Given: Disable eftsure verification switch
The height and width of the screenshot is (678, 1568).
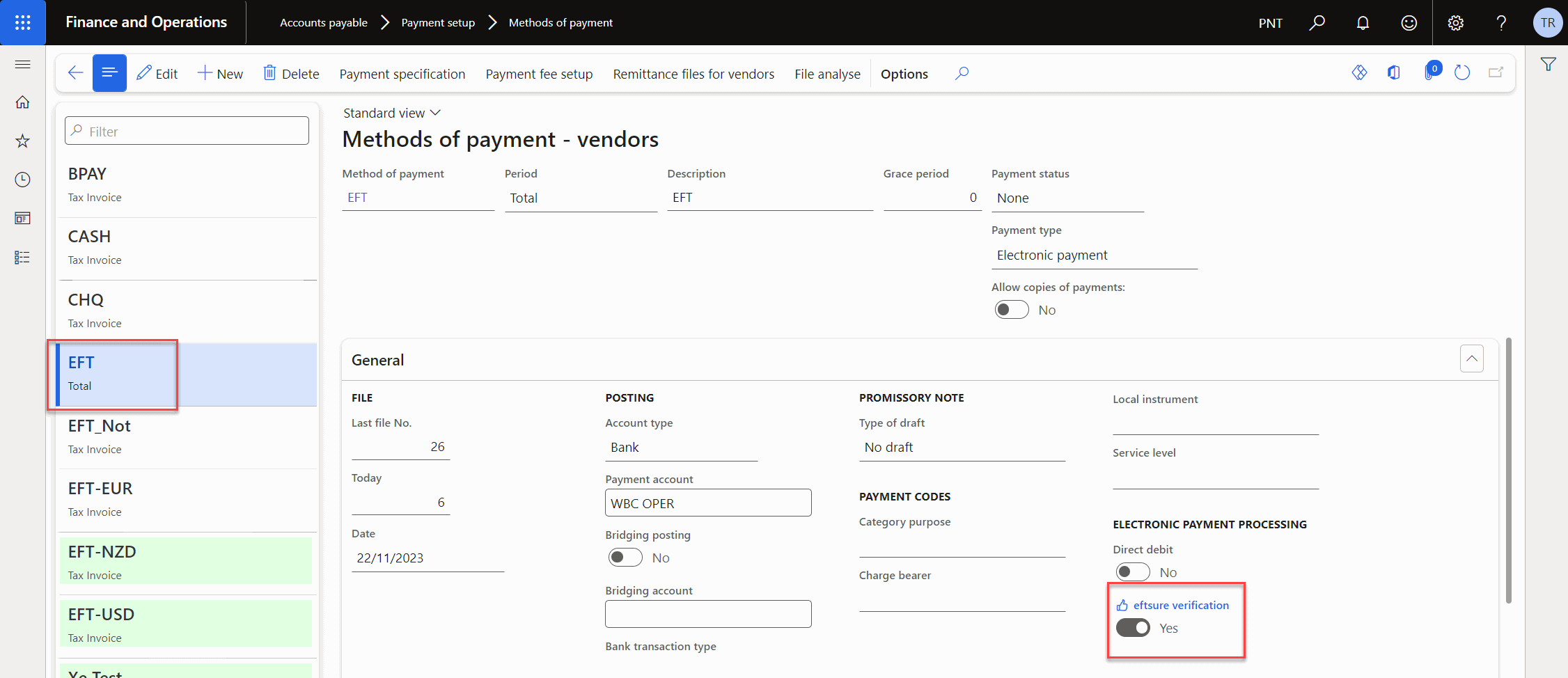Looking at the screenshot, I should click(1133, 628).
